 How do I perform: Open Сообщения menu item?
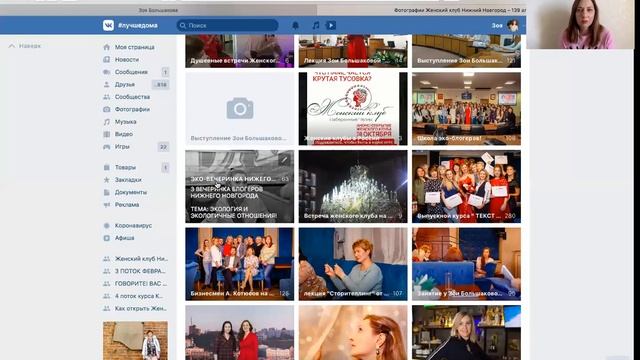[x=131, y=72]
